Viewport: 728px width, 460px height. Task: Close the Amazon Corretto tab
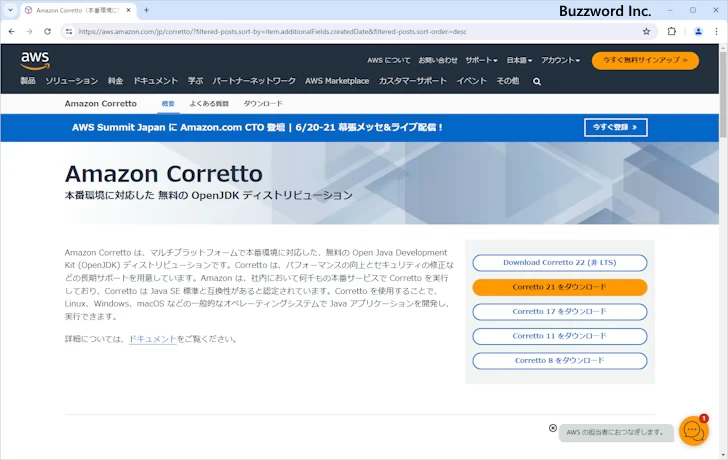coord(129,10)
